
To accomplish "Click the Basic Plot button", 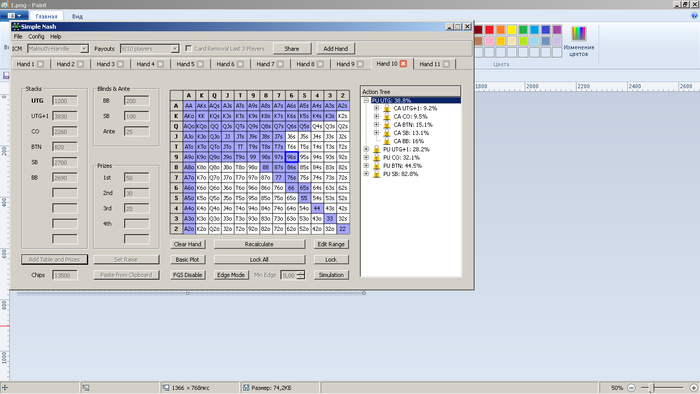I will point(188,259).
